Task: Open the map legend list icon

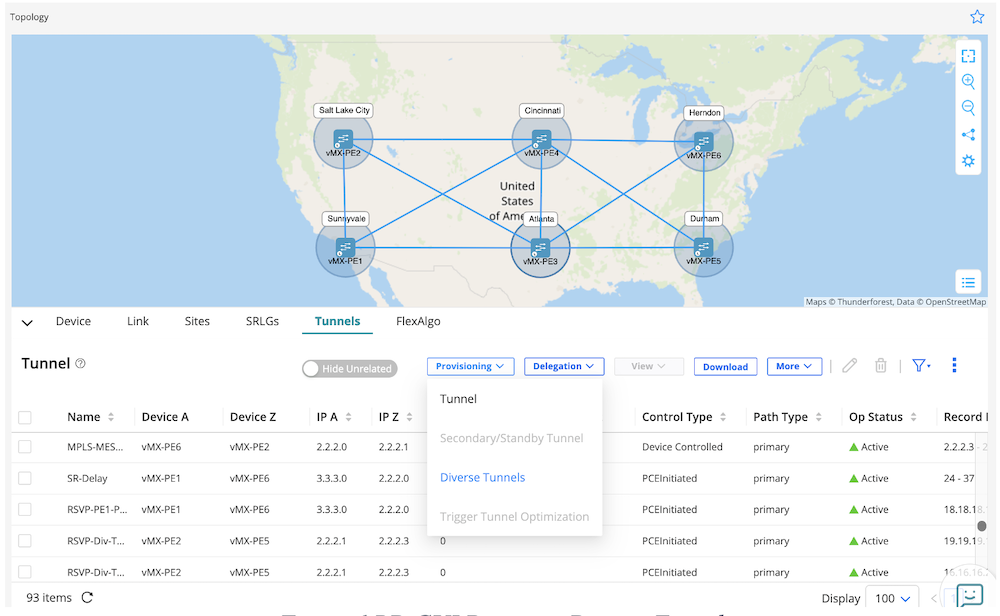Action: tap(968, 282)
